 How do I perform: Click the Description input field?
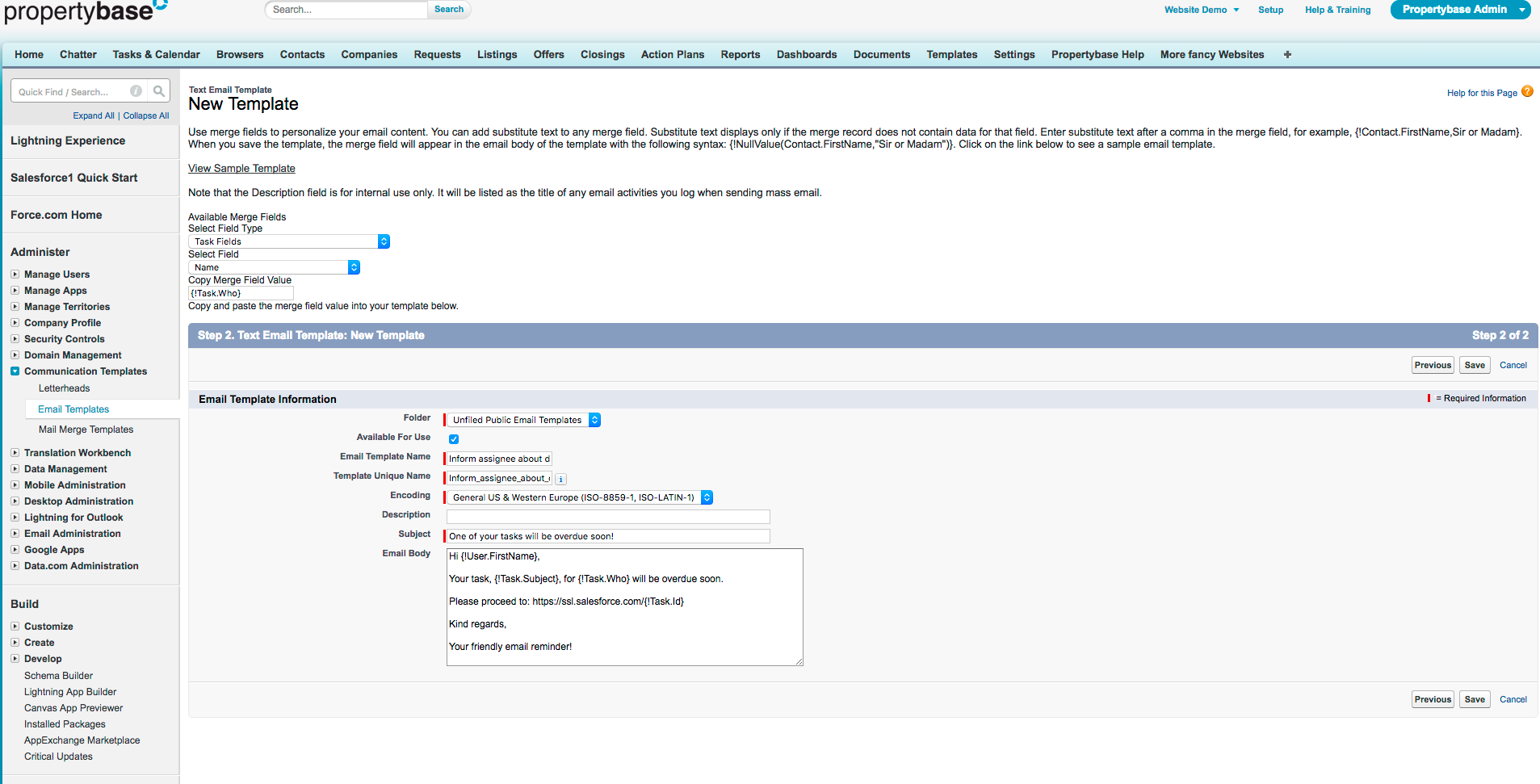coord(608,517)
